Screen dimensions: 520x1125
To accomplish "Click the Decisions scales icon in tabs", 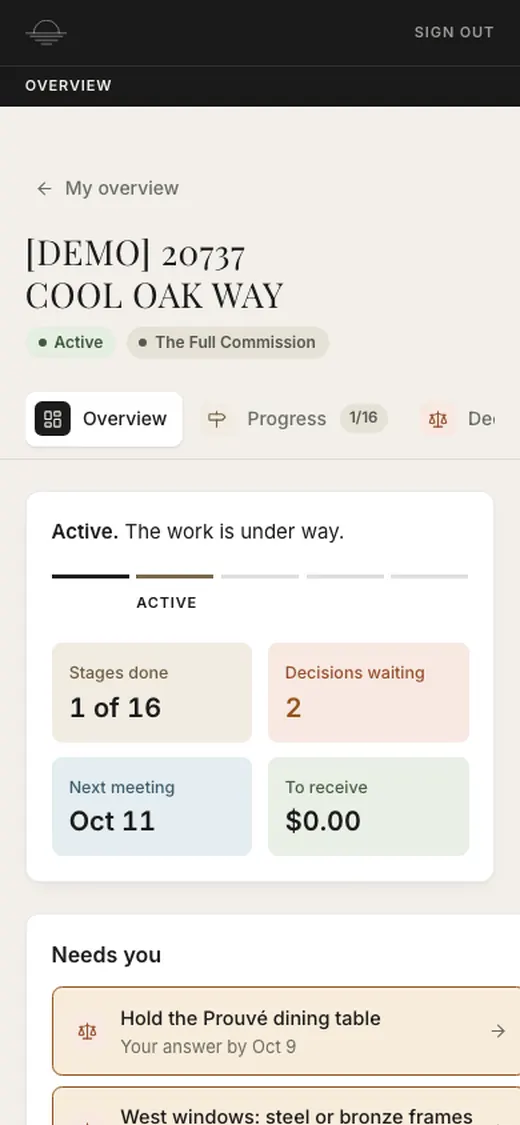I will point(438,419).
